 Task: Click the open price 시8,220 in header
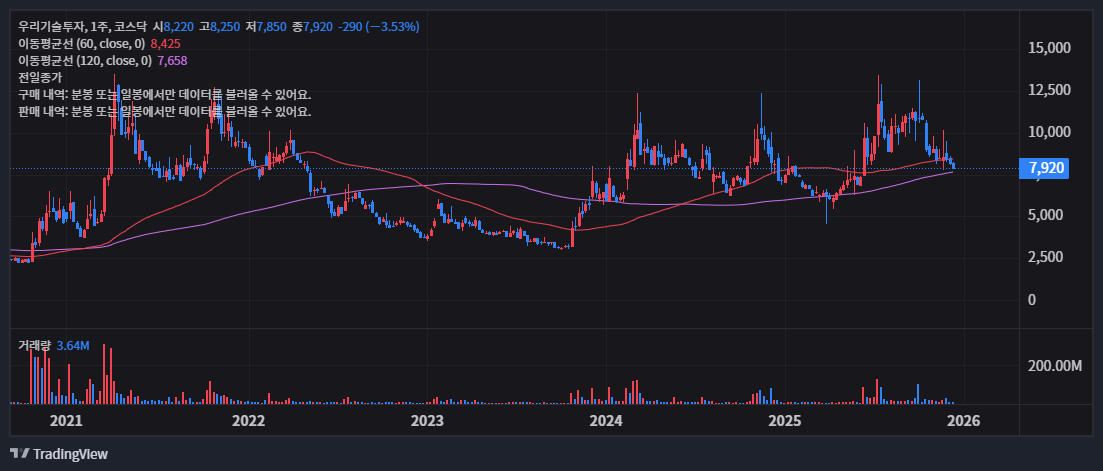(173, 27)
